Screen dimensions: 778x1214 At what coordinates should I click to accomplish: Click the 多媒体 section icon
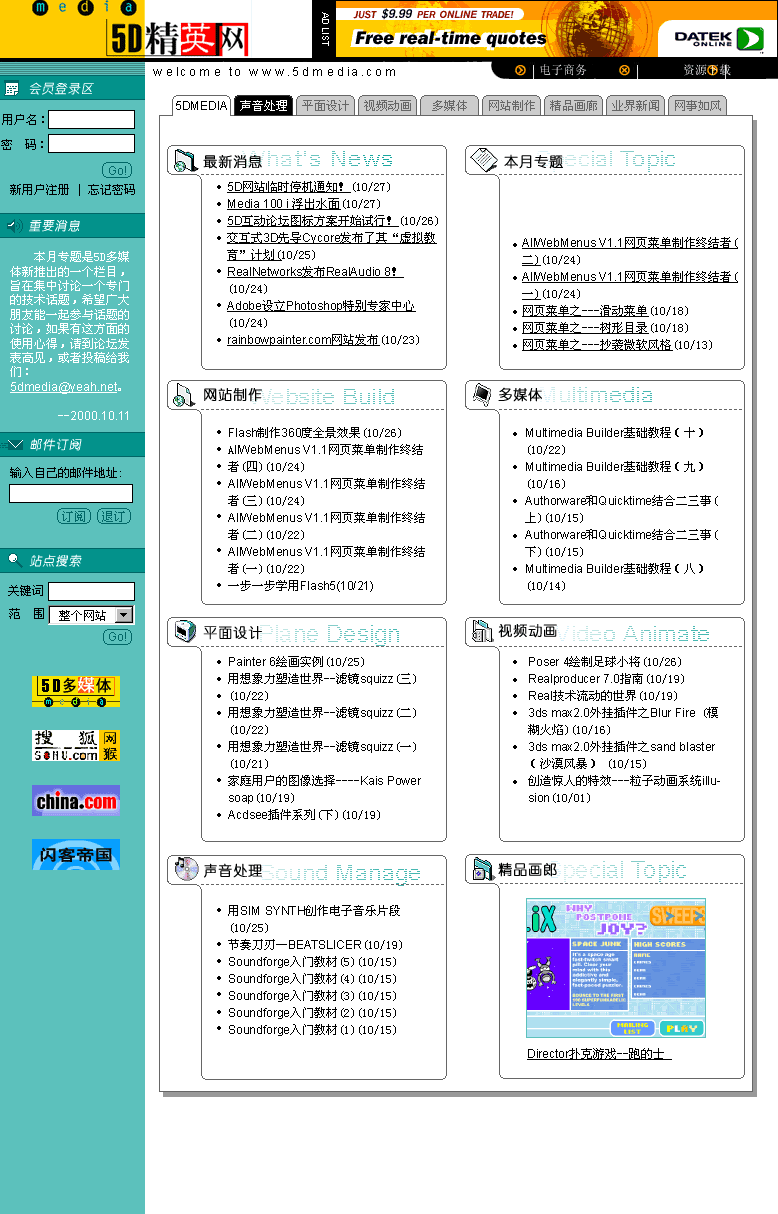click(x=482, y=394)
